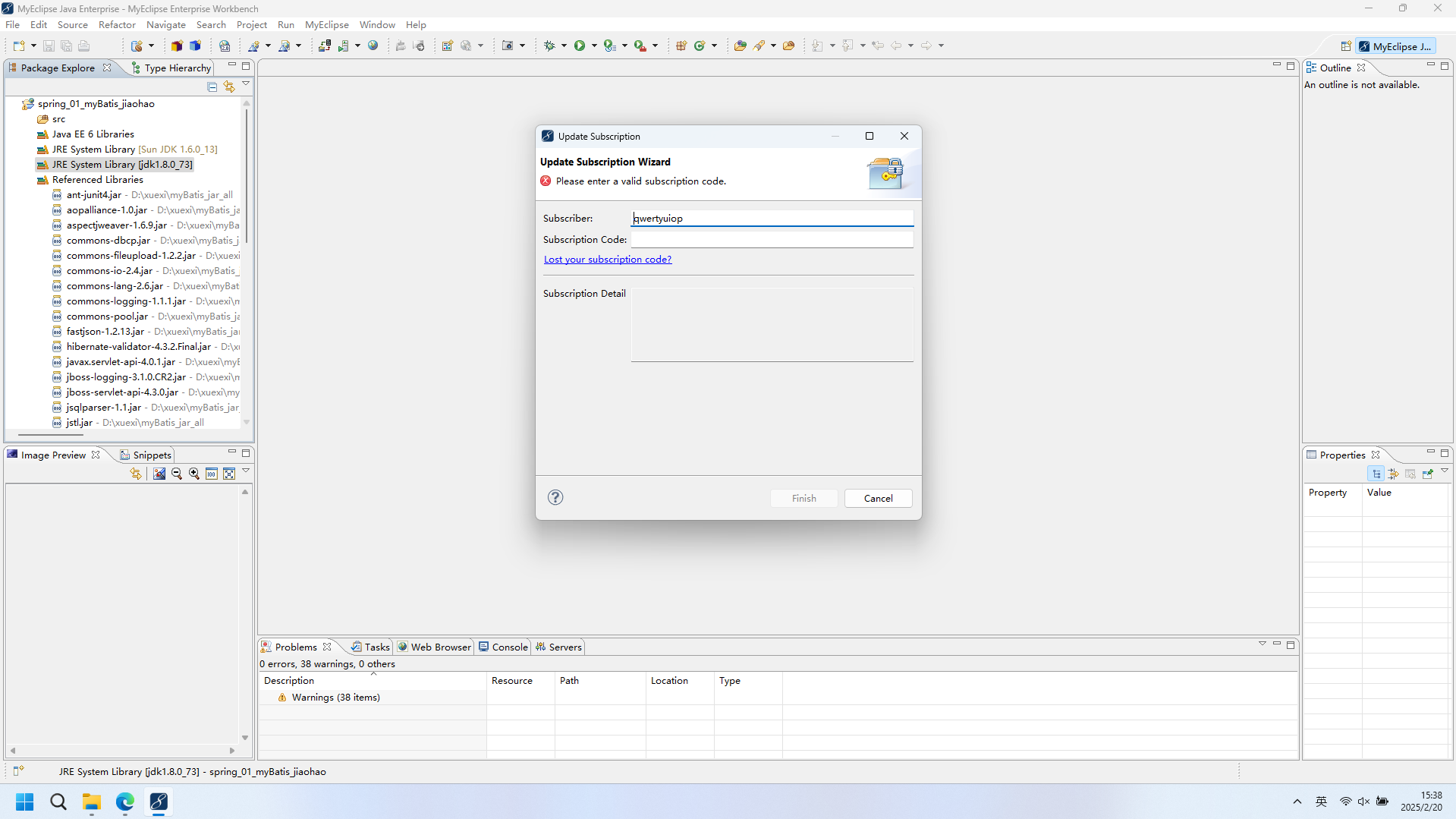
Task: Open File Explorer from the taskbar
Action: click(92, 802)
